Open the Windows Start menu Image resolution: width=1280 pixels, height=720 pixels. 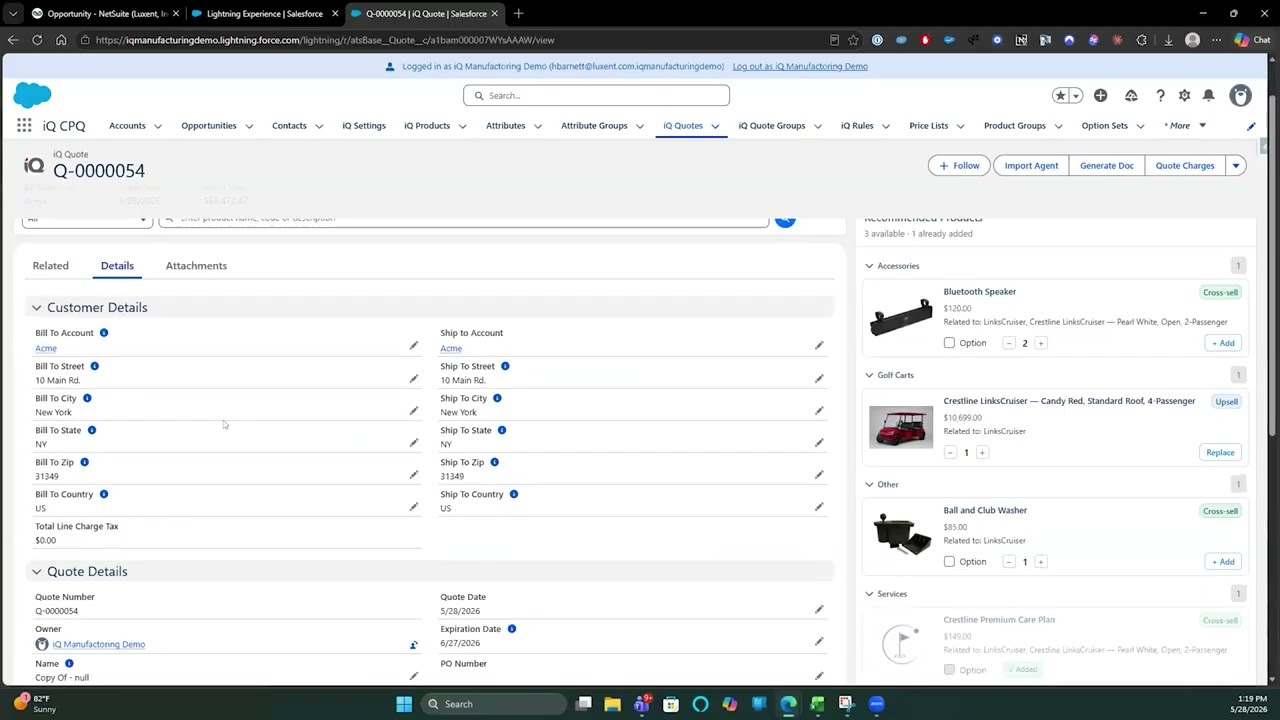(x=404, y=704)
